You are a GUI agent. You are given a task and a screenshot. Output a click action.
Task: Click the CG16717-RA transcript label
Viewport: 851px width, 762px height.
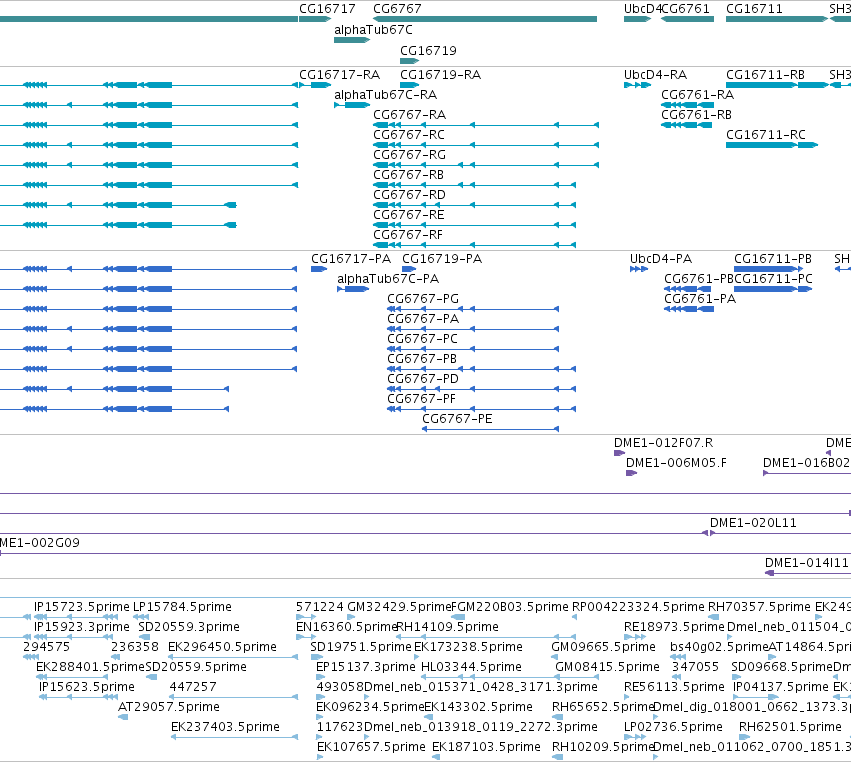tap(340, 74)
